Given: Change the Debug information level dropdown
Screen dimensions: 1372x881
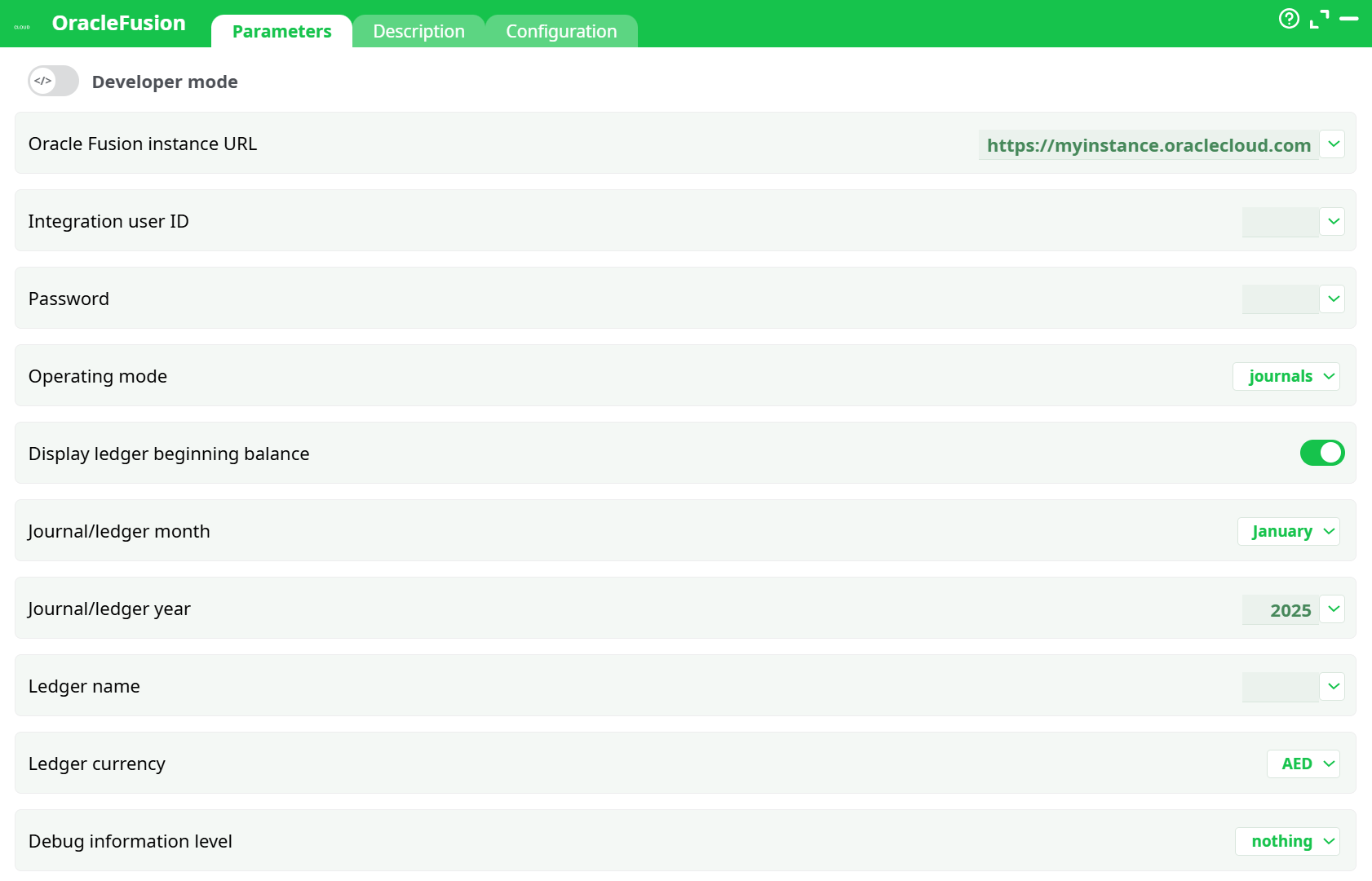Looking at the screenshot, I should click(1288, 841).
